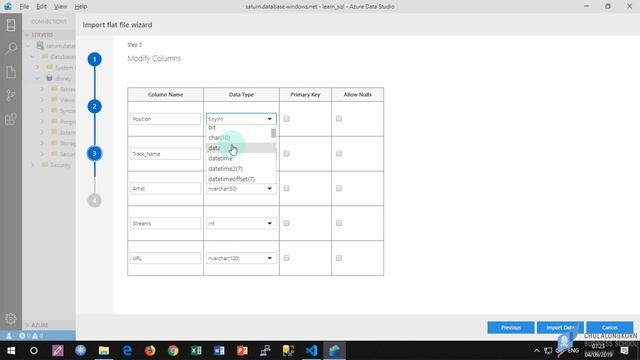This screenshot has width=640, height=360.
Task: Launch PowerPoint from taskbar
Action: coord(242,351)
